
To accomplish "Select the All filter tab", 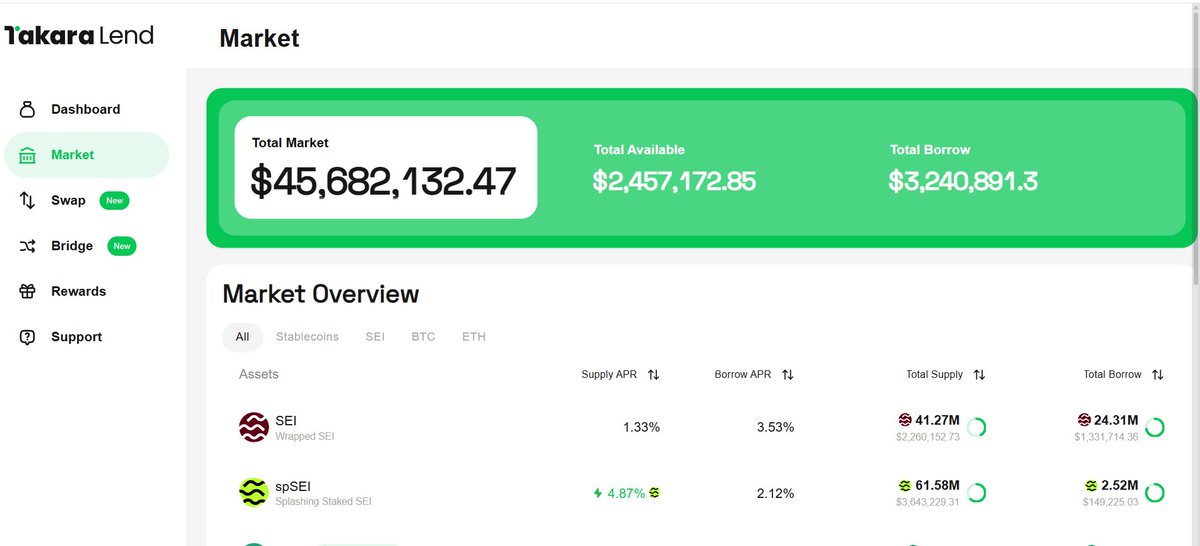I will 242,337.
